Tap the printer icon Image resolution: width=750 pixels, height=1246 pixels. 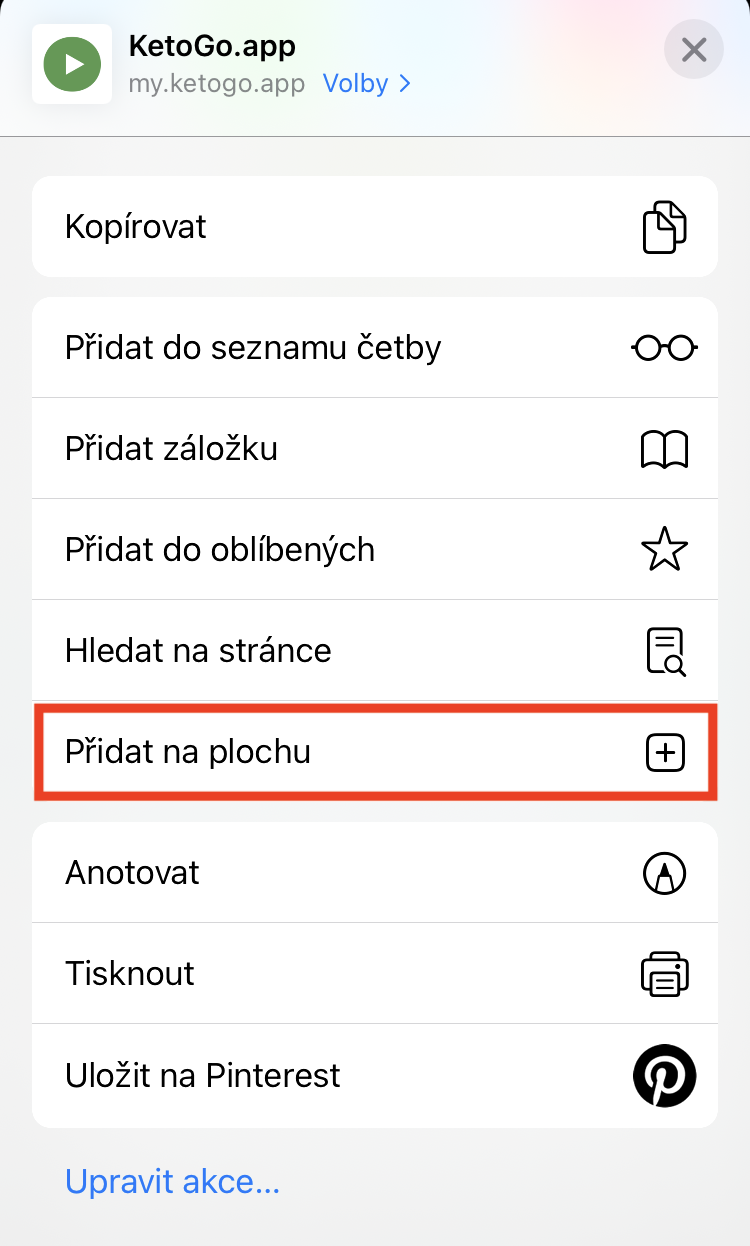pos(664,974)
